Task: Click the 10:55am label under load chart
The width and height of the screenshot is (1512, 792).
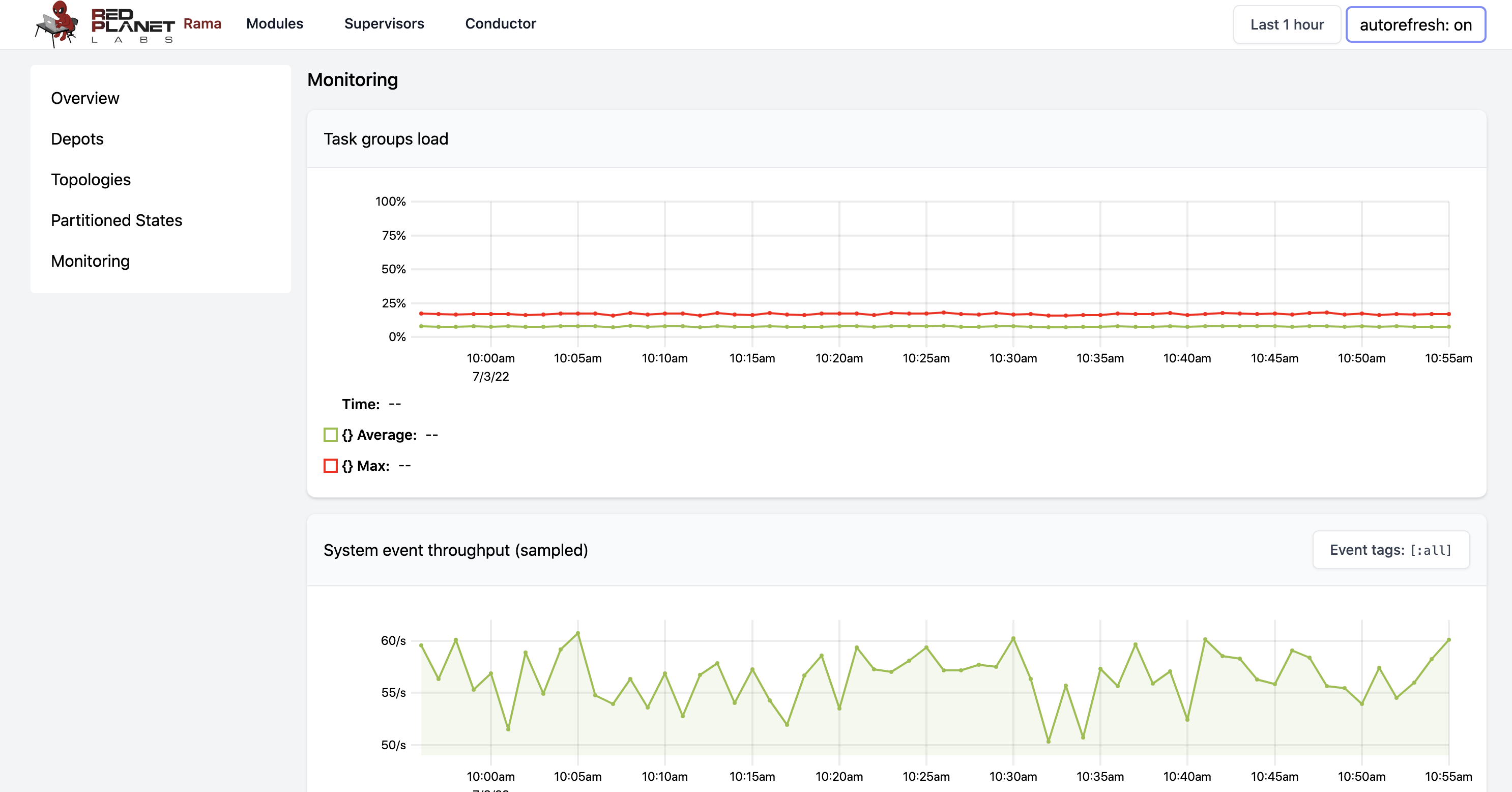Action: pos(1448,358)
